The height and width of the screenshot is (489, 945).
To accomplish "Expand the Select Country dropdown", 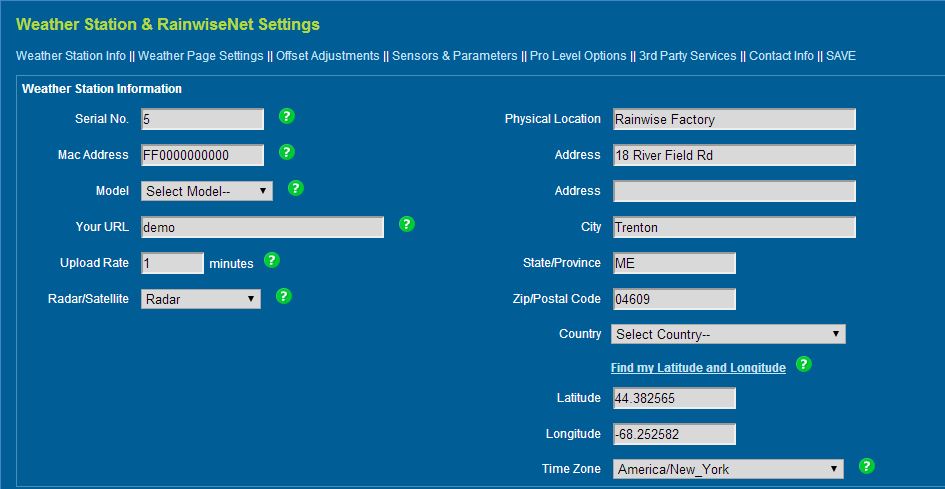I will pos(728,334).
